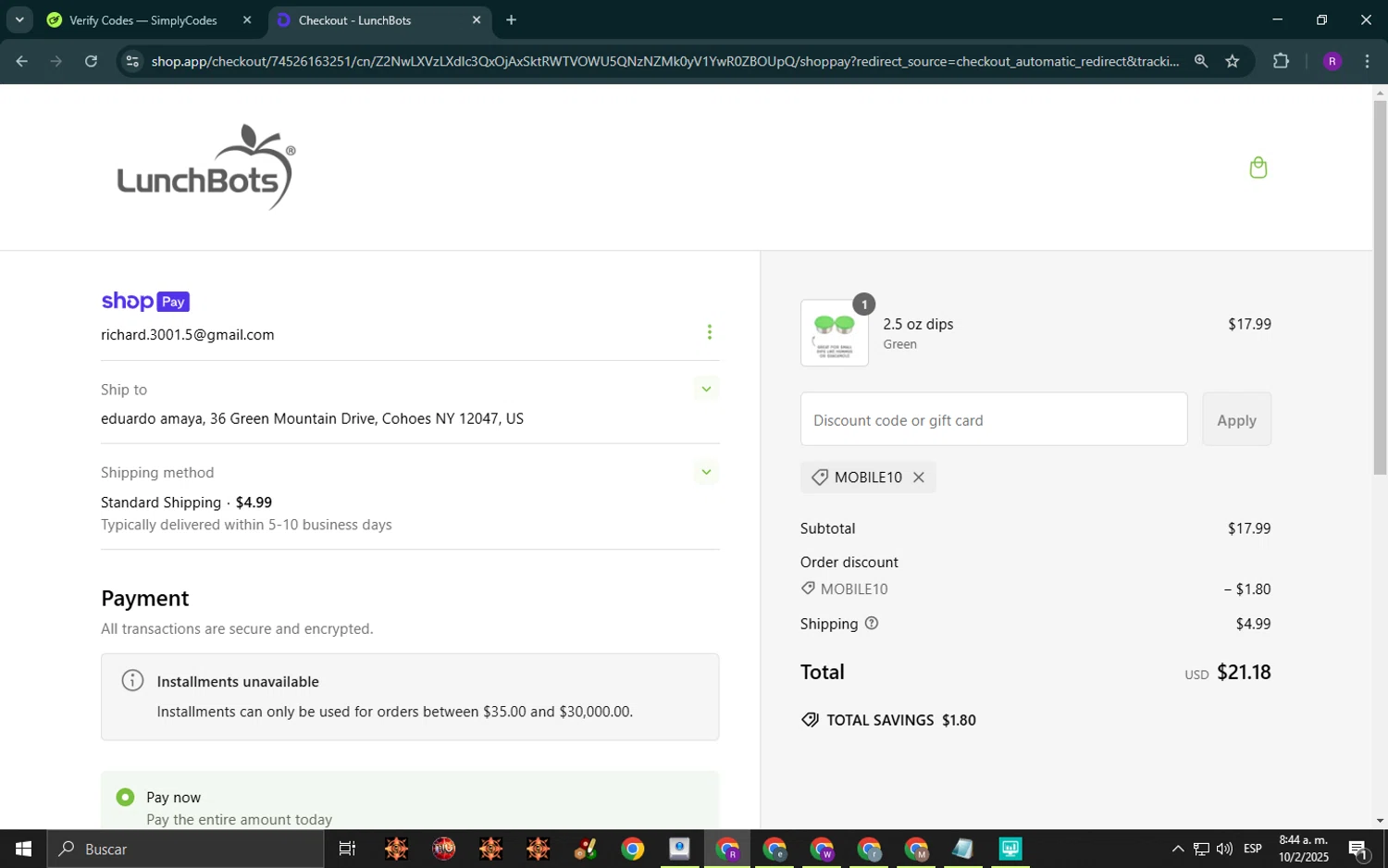The height and width of the screenshot is (868, 1388).
Task: Click the email richard.3001.5@gmail.com
Action: [x=188, y=335]
